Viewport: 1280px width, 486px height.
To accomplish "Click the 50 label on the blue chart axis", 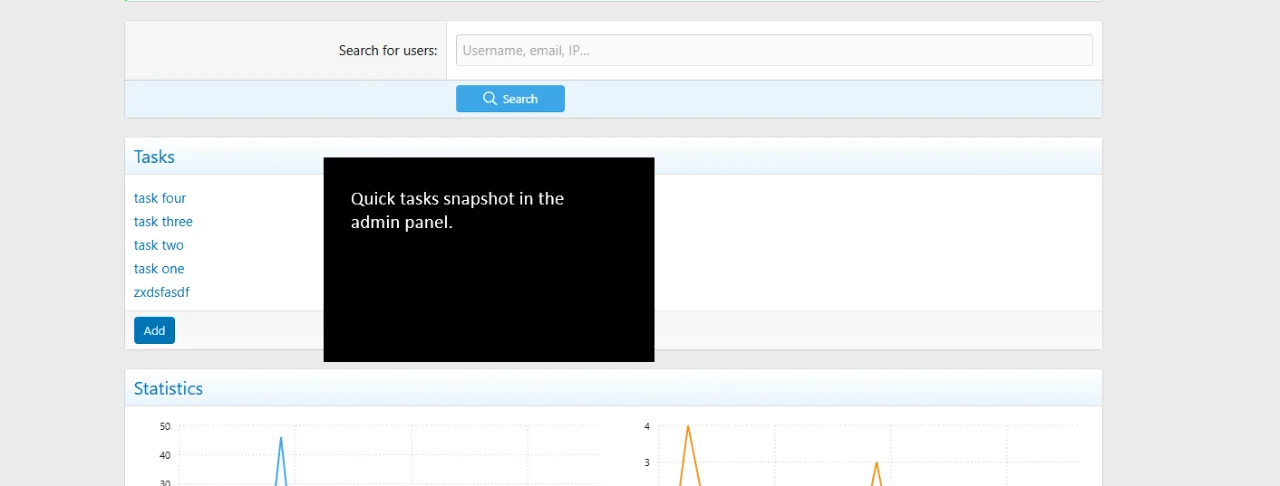I will [x=165, y=426].
